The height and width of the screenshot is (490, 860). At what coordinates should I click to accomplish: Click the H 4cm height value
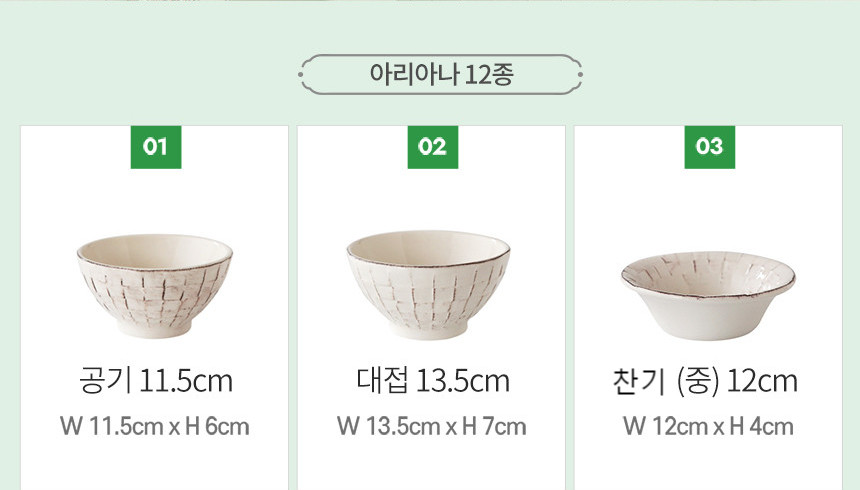click(x=764, y=427)
